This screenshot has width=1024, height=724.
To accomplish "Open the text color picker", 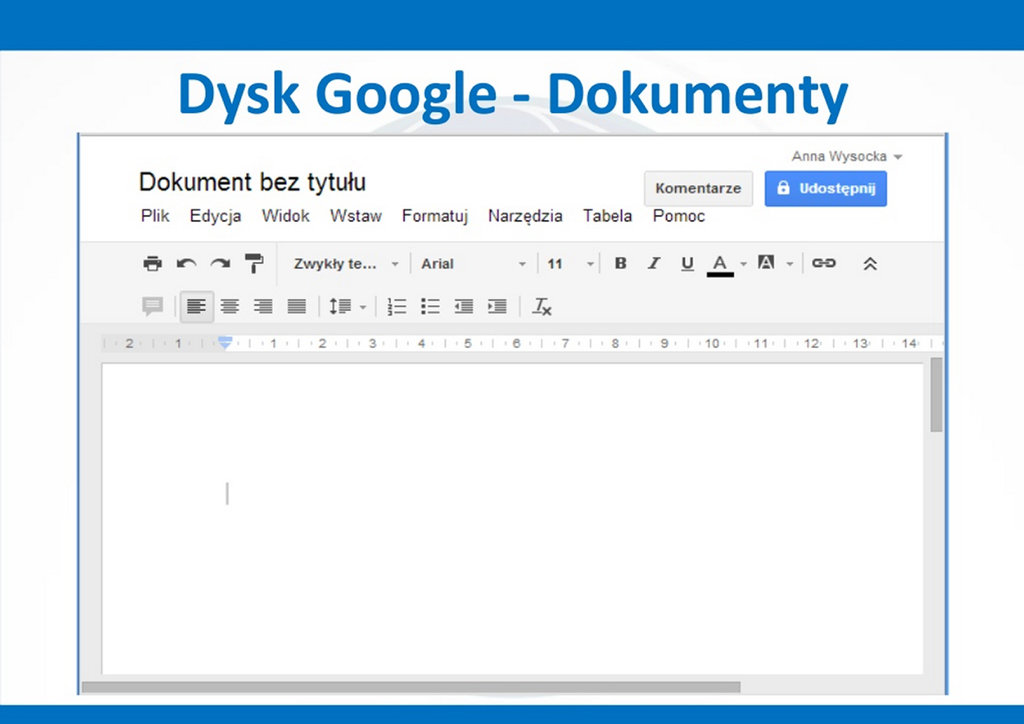I will pos(720,264).
